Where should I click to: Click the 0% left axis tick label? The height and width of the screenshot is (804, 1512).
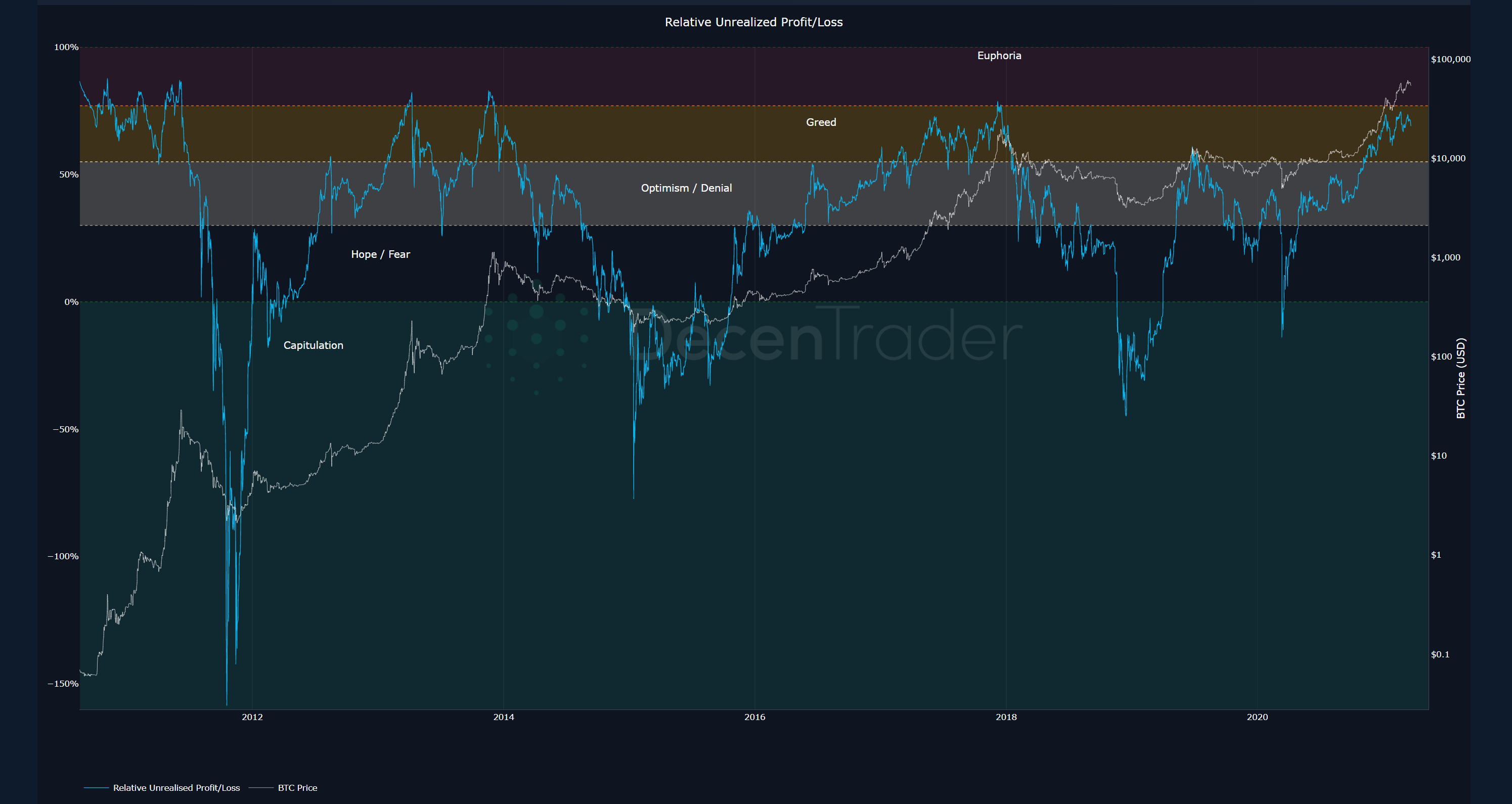71,302
